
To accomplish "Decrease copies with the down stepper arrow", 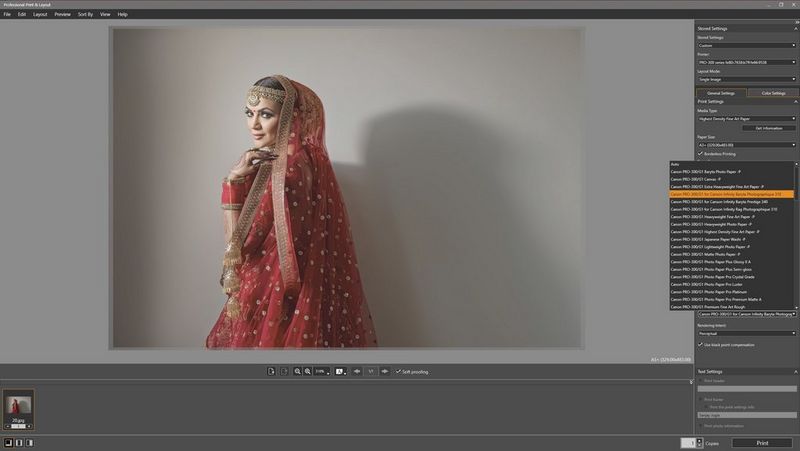I will [699, 445].
